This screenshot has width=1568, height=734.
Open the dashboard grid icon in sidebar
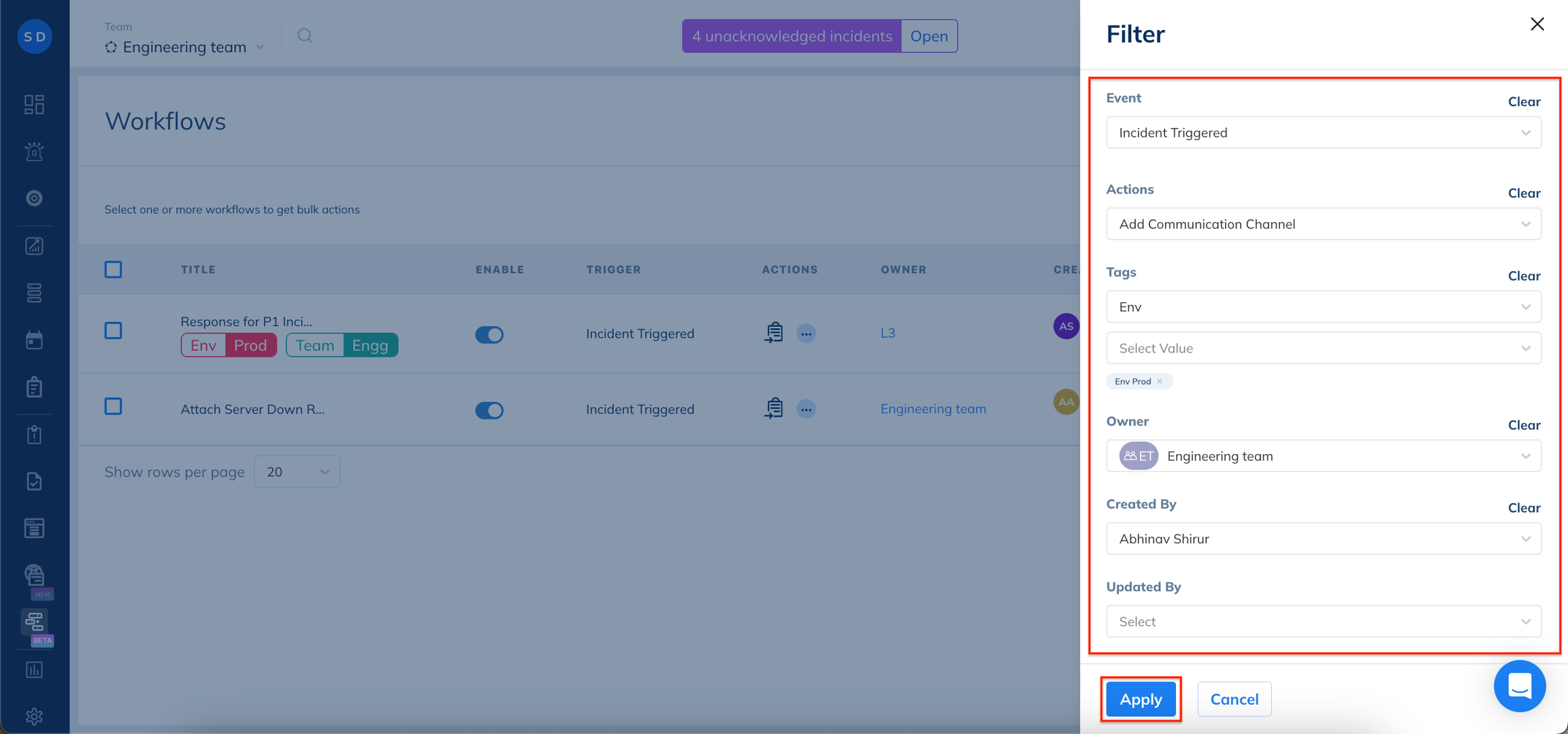34,104
